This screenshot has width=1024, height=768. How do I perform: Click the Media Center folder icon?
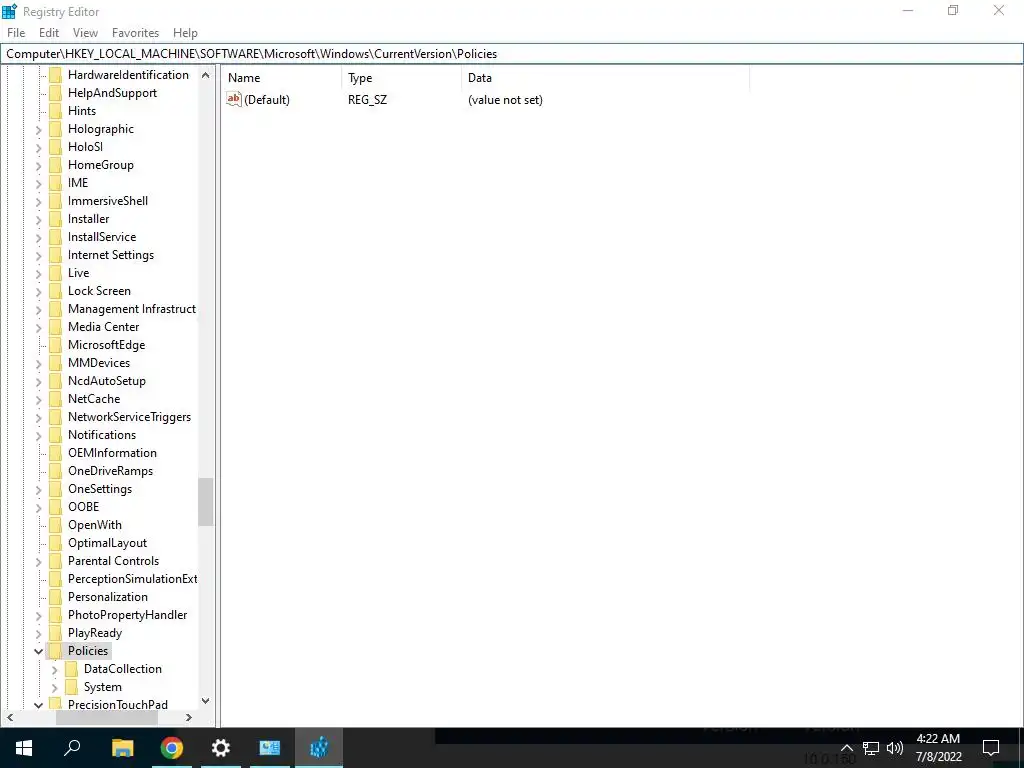click(56, 327)
